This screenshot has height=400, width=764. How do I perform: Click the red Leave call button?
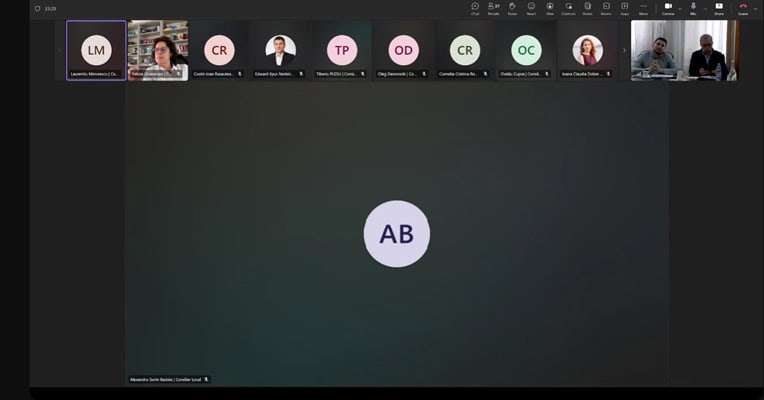point(743,8)
